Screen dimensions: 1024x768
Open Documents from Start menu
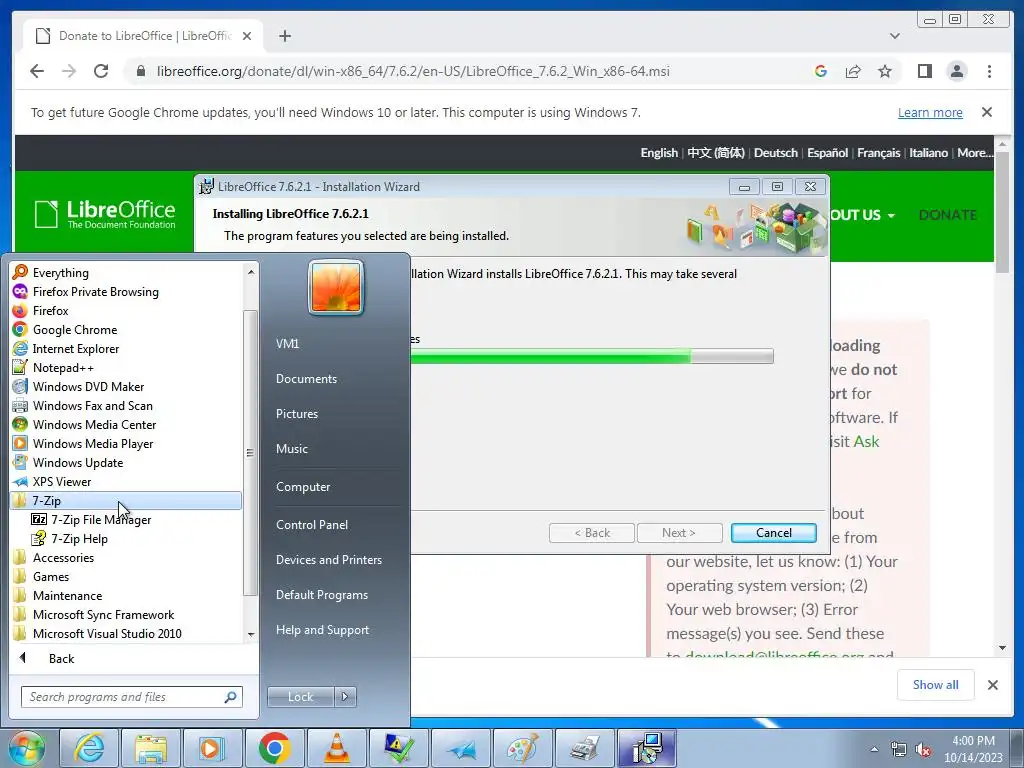(x=306, y=379)
